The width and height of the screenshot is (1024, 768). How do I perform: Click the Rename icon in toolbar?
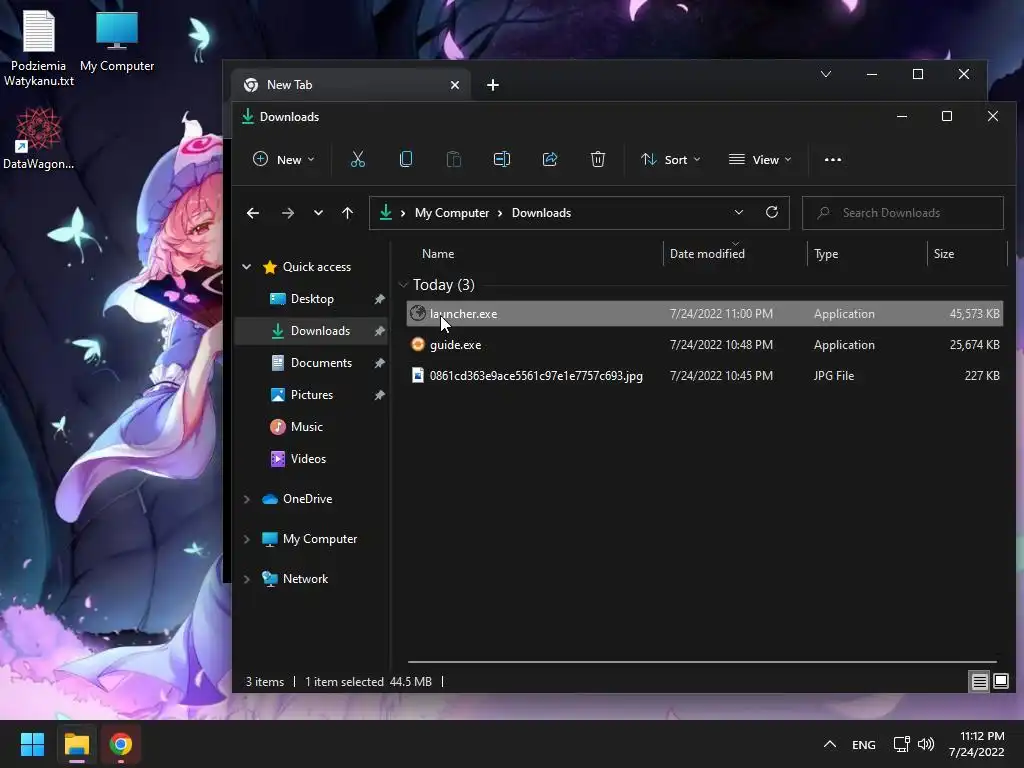coord(502,159)
